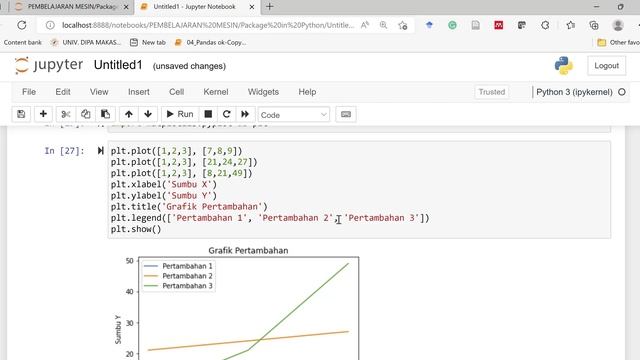Image resolution: width=640 pixels, height=360 pixels.
Task: Open the View menu
Action: click(x=99, y=92)
